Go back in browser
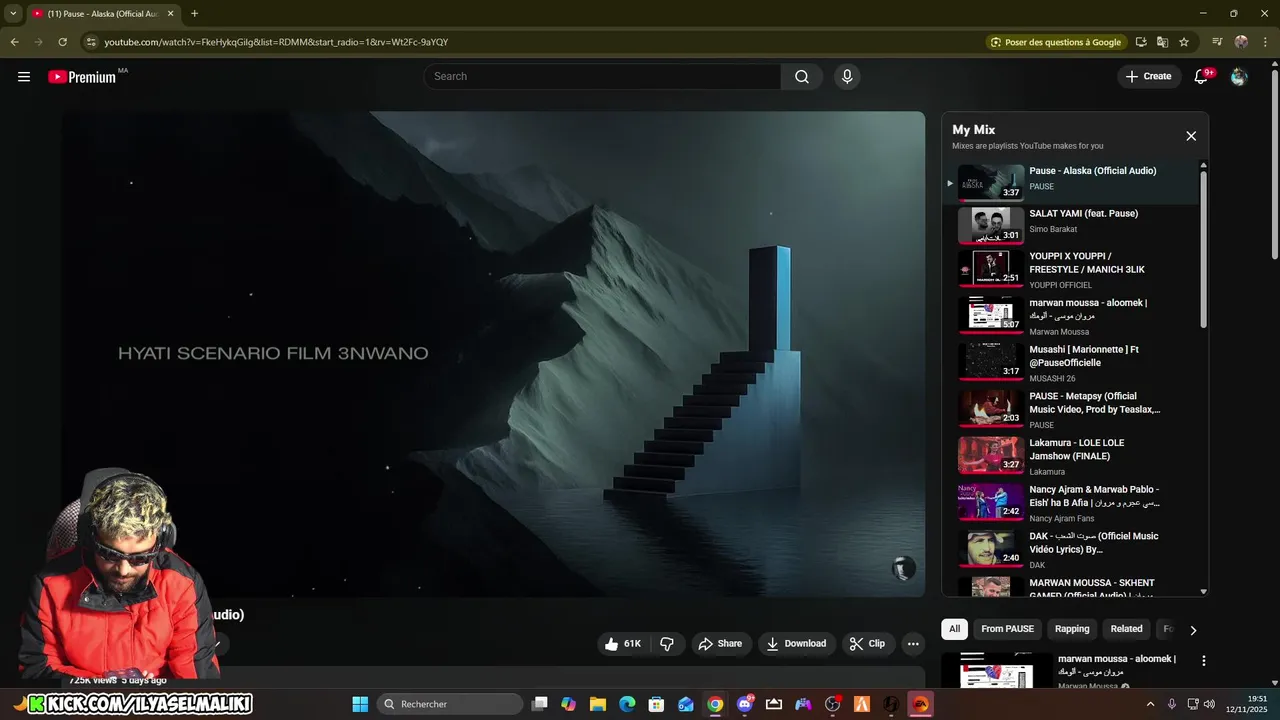The width and height of the screenshot is (1280, 720). point(14,42)
